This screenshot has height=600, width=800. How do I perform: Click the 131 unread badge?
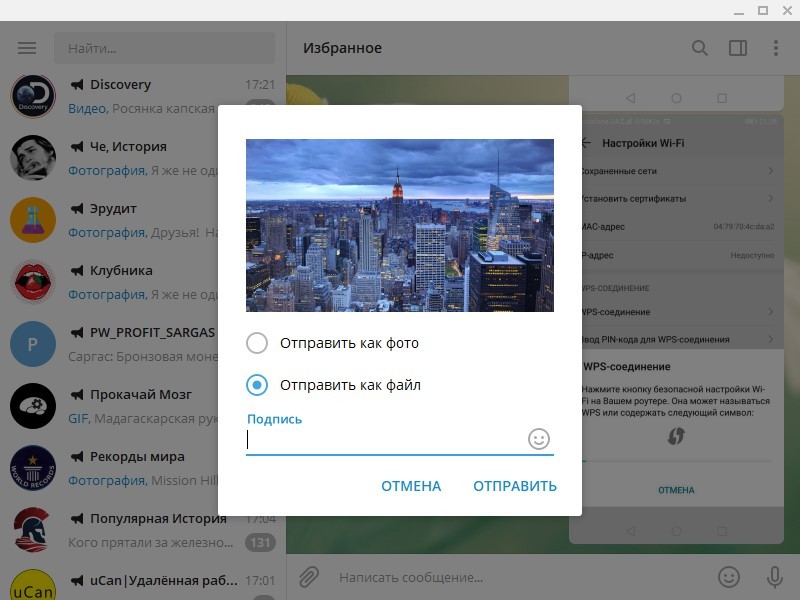(260, 542)
